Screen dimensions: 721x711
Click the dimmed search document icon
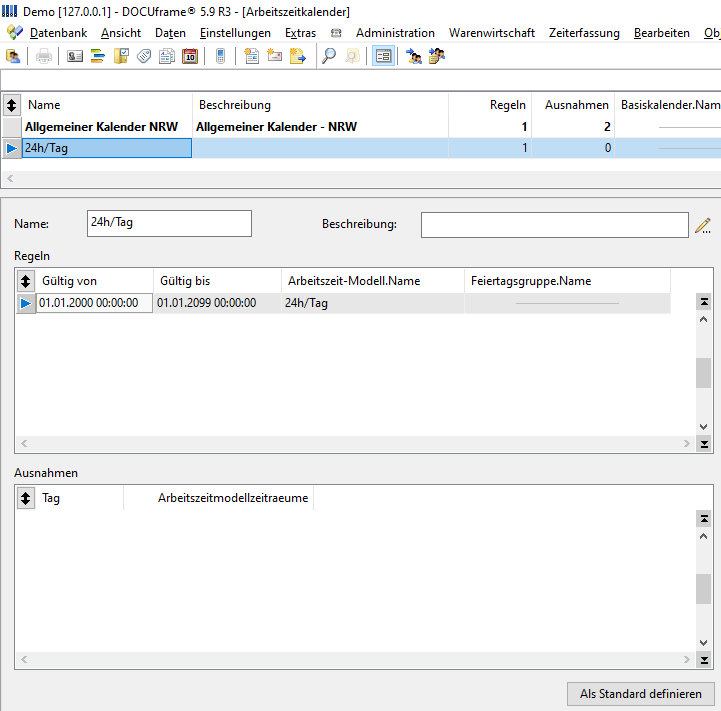pyautogui.click(x=352, y=57)
